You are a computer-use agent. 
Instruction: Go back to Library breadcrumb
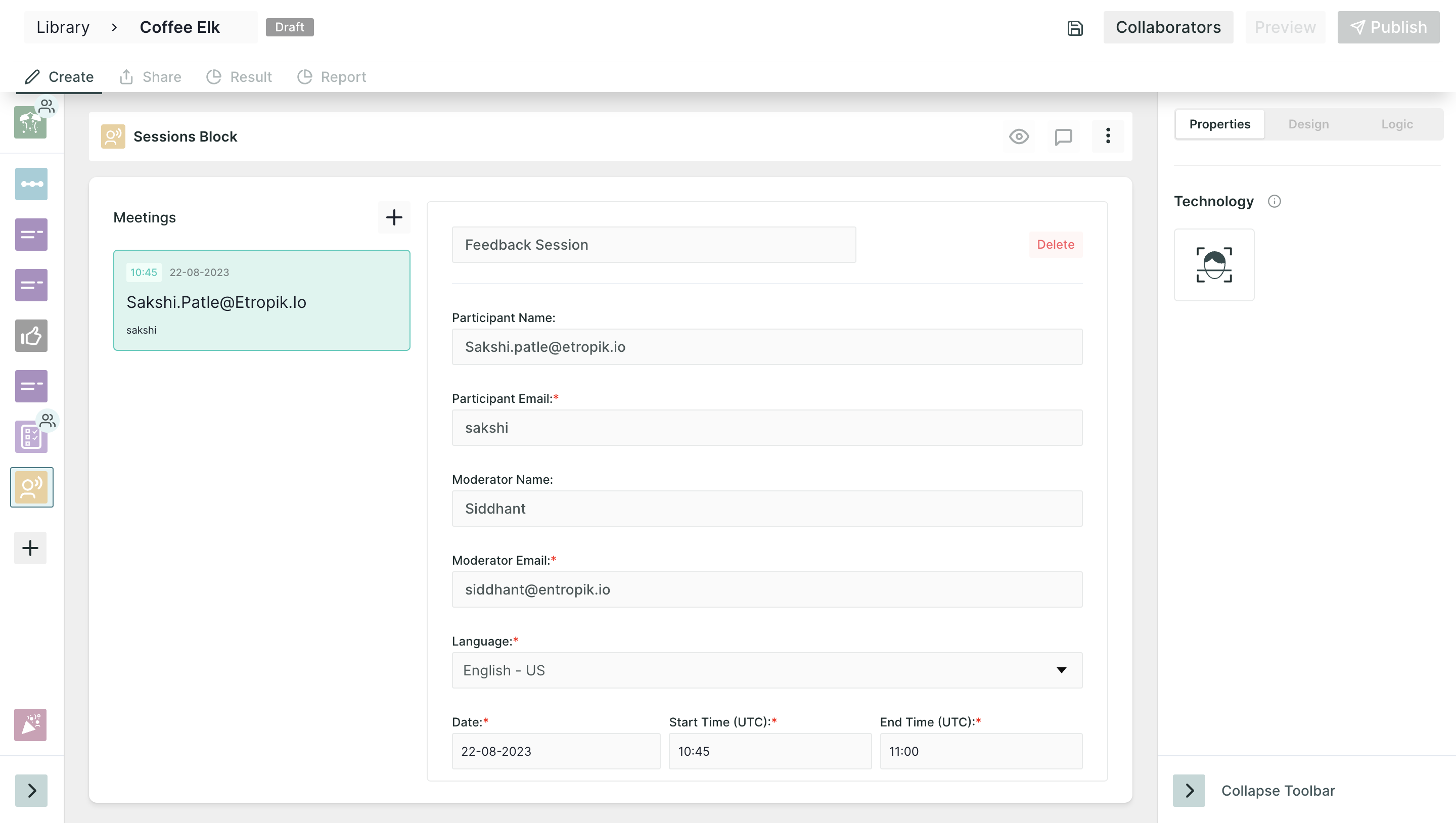click(x=63, y=27)
